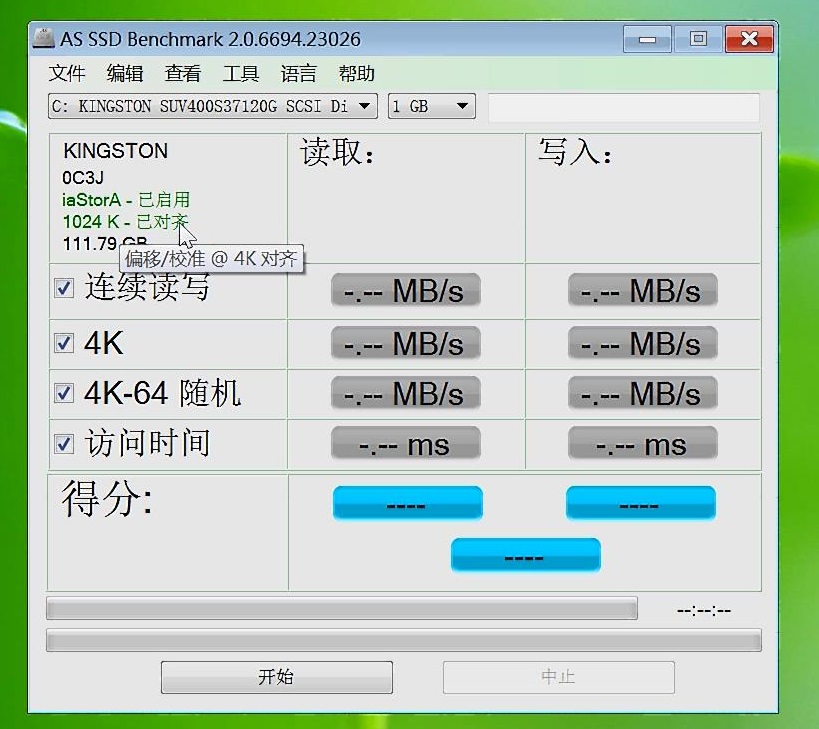Click the 1024 K - 已对齐 alignment text
The image size is (819, 729).
[126, 221]
